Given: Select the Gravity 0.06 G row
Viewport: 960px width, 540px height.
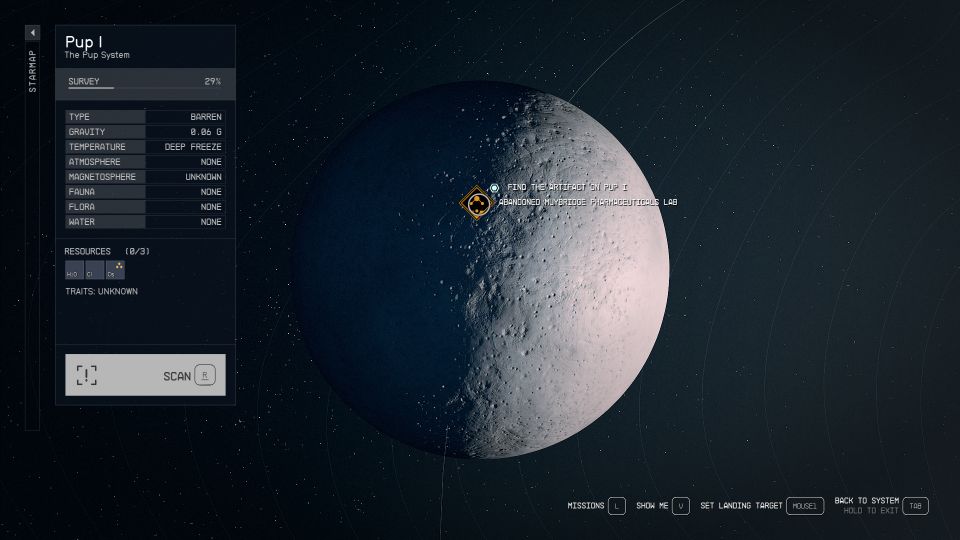Looking at the screenshot, I should click(x=145, y=132).
